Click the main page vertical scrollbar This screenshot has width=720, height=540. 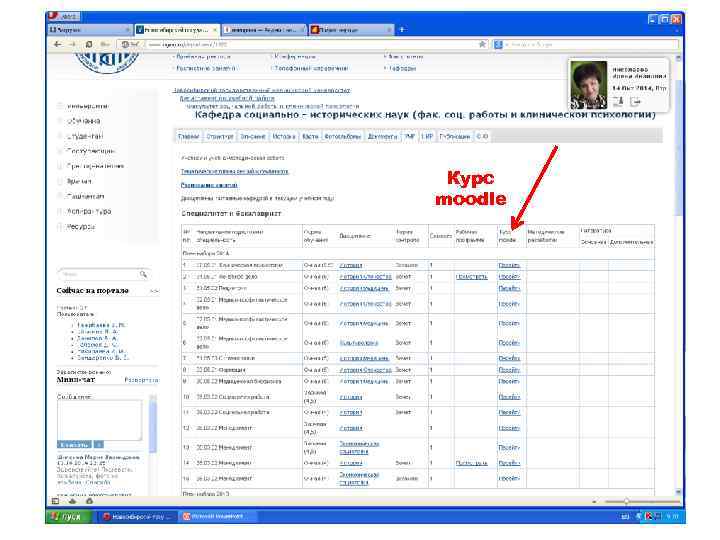pyautogui.click(x=678, y=274)
